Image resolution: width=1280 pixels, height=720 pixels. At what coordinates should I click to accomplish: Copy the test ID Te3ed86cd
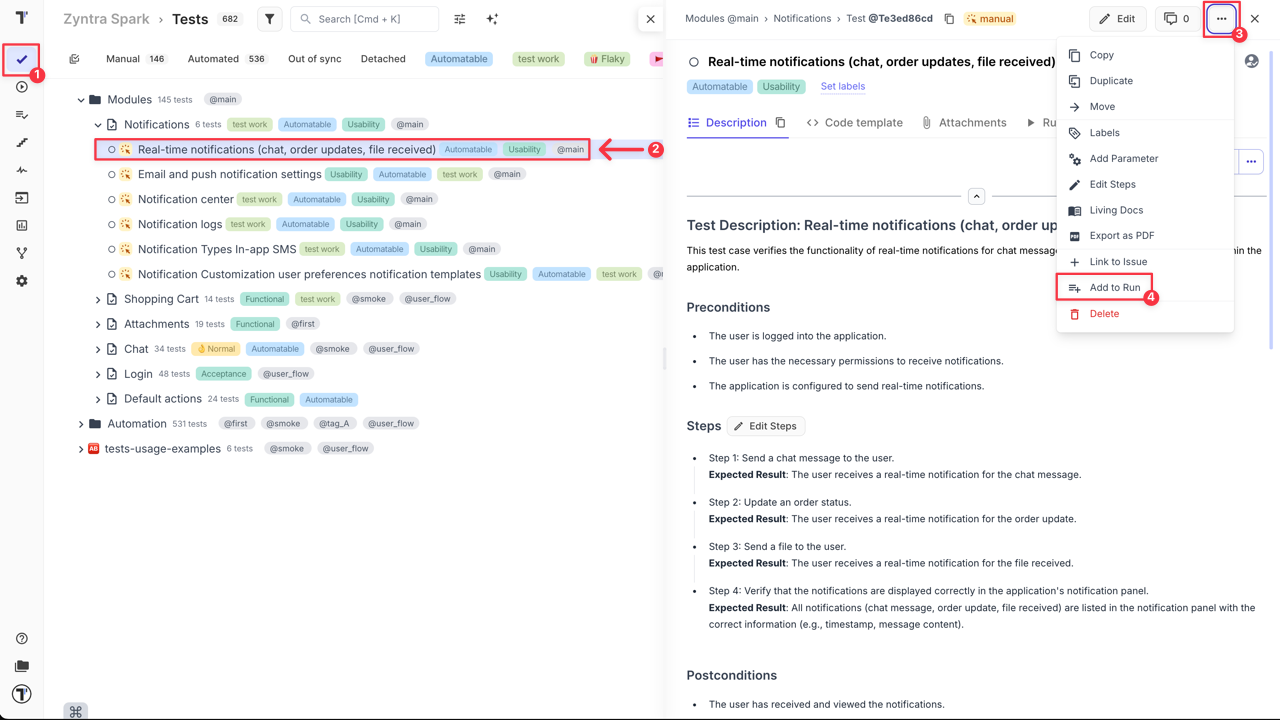pos(949,18)
